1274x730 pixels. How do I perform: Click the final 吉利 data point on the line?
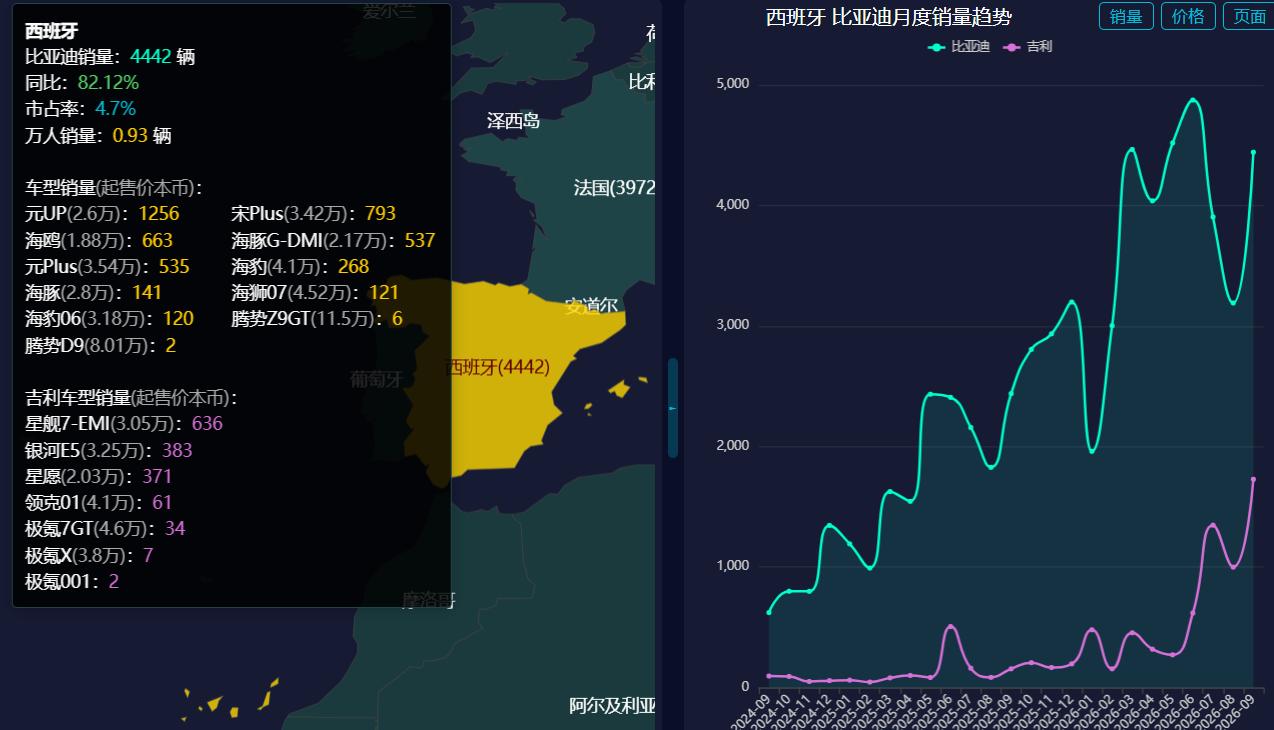[1253, 479]
